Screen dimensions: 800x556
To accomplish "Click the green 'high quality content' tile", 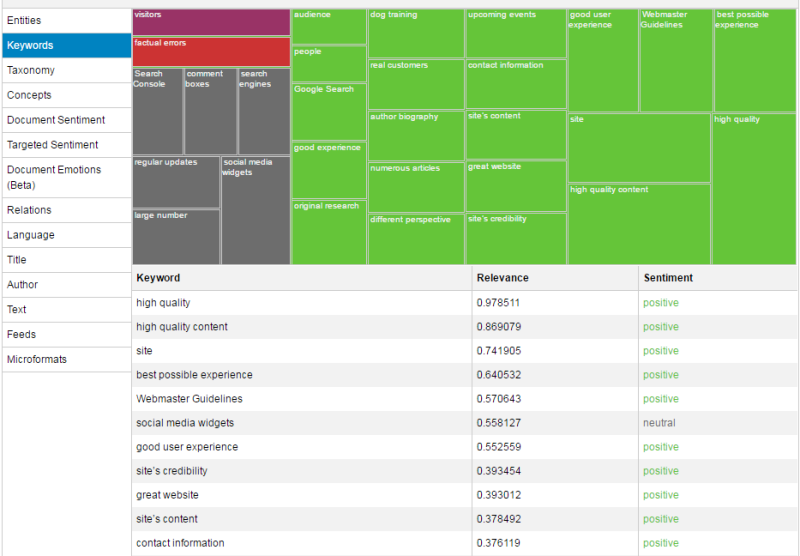I will tap(639, 224).
